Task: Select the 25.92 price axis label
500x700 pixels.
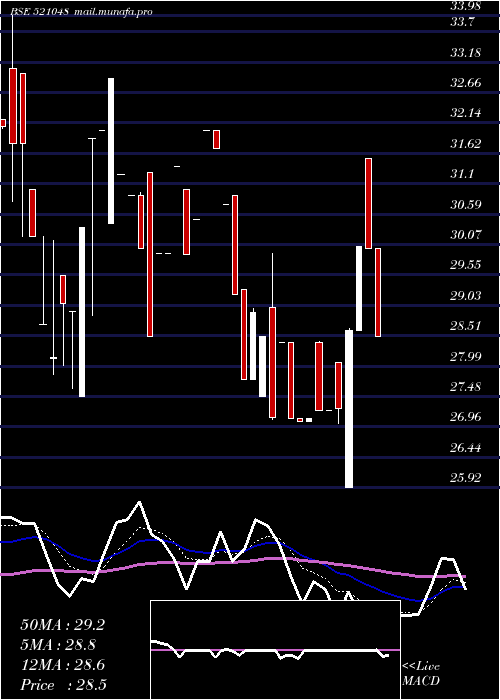Action: pos(466,478)
